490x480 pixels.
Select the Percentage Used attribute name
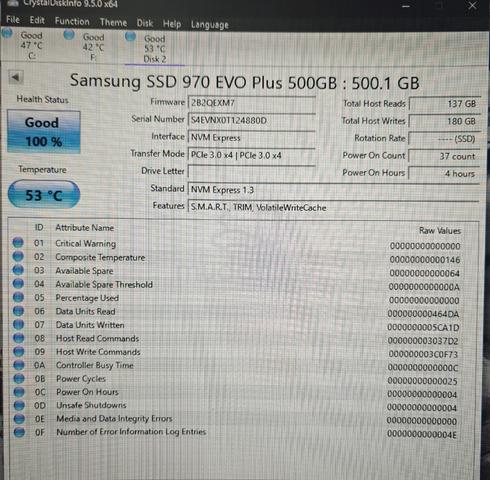[87, 298]
